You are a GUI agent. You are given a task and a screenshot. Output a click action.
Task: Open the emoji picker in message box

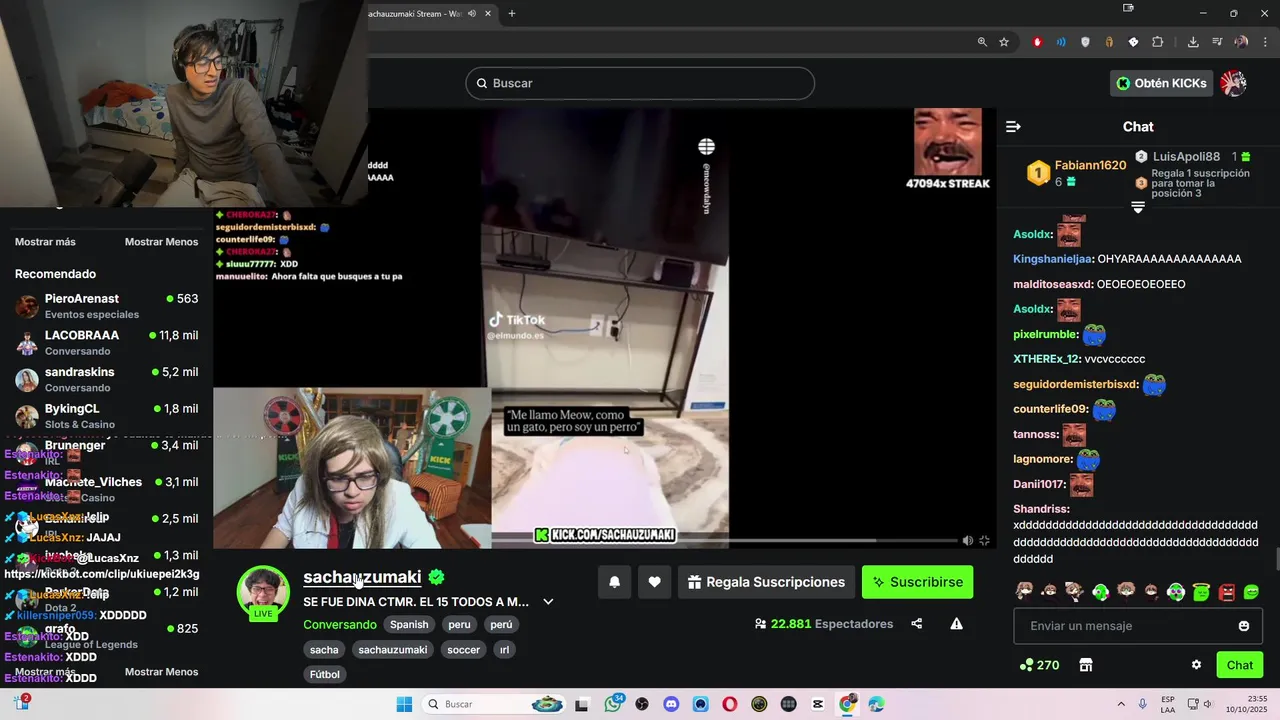[x=1244, y=626]
